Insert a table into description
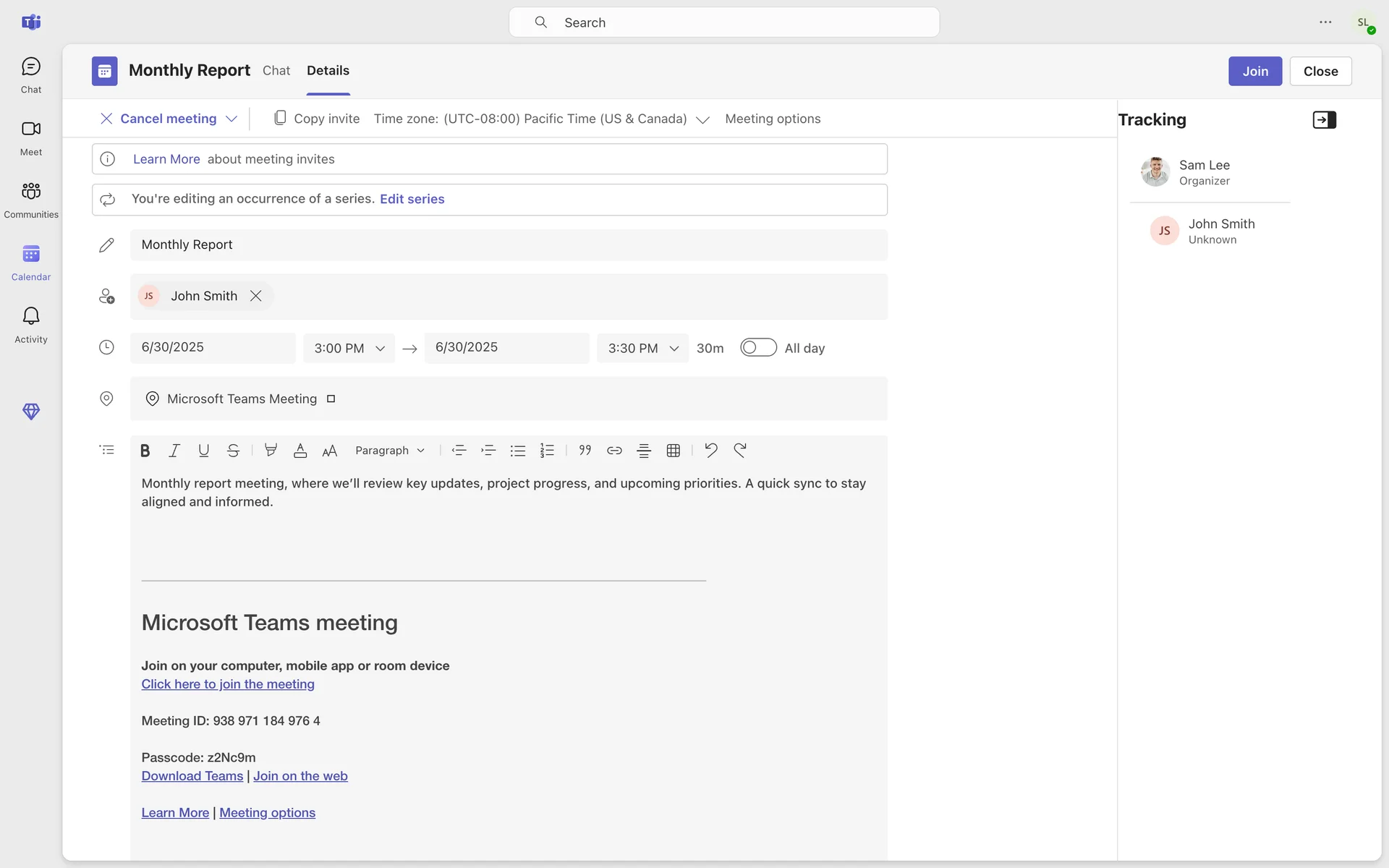Screen dimensions: 1389x868 (x=673, y=451)
